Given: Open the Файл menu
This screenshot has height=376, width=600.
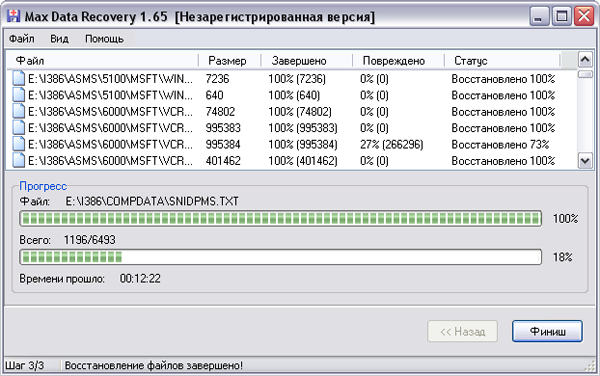Looking at the screenshot, I should point(21,39).
